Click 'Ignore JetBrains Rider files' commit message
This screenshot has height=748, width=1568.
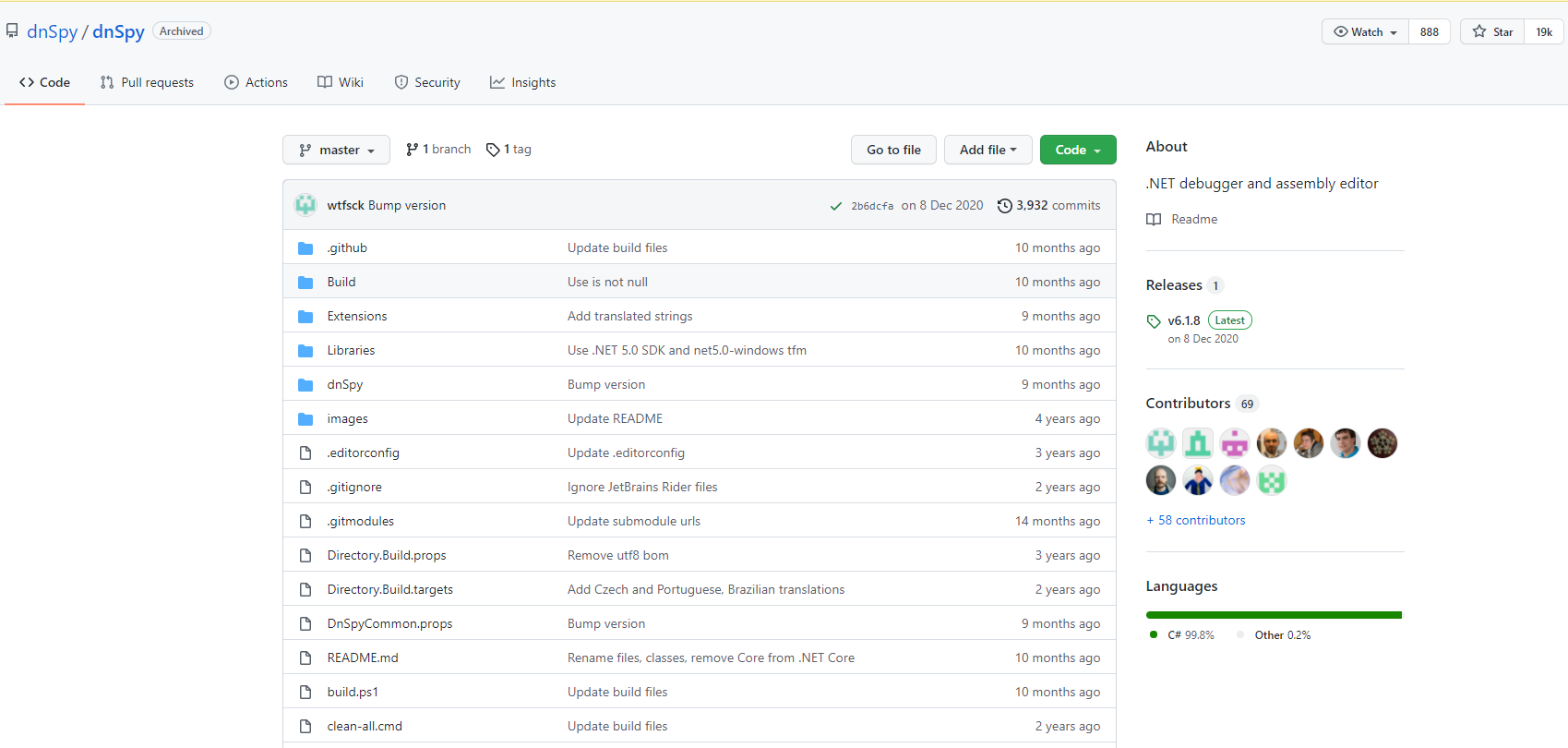642,488
